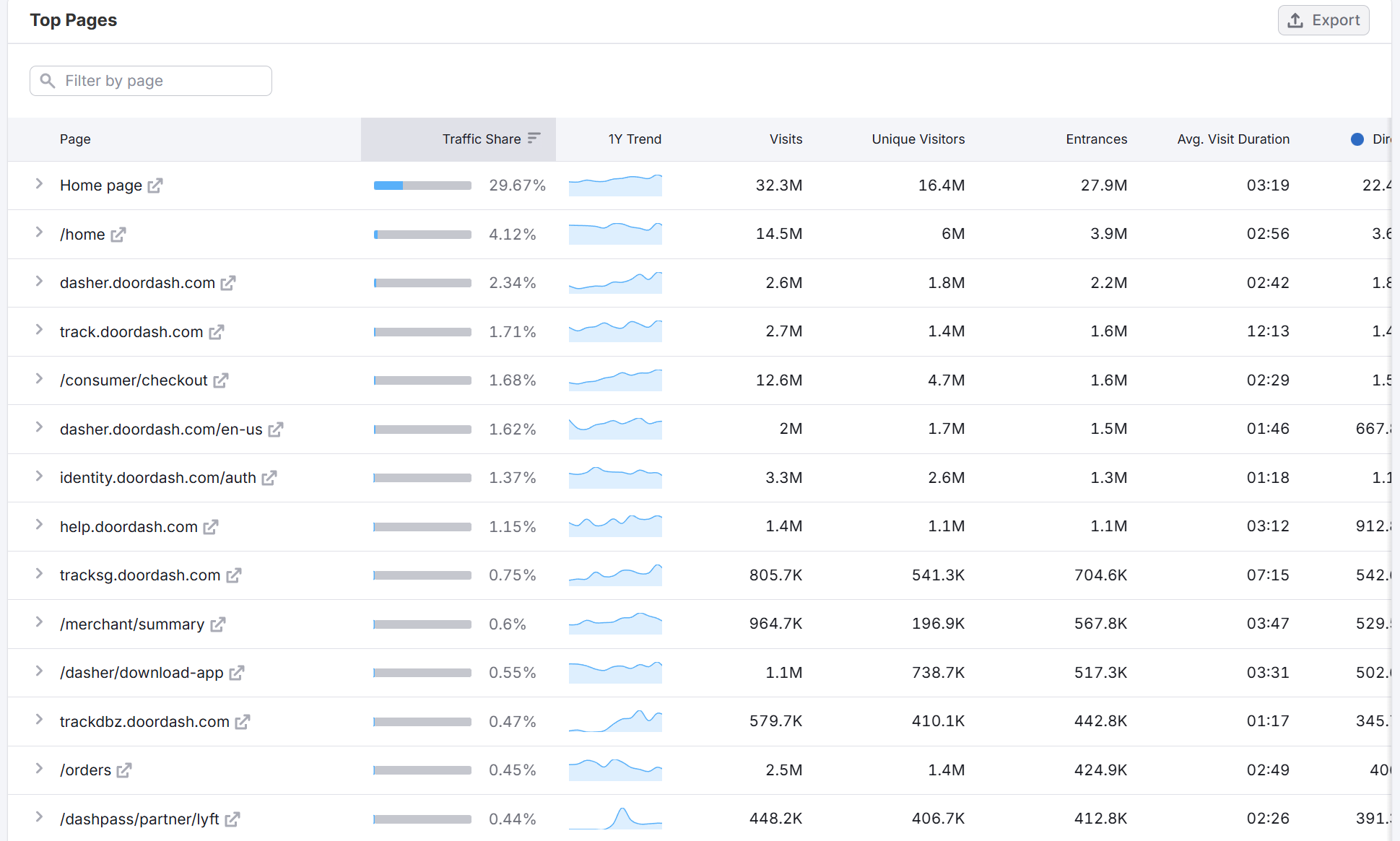The height and width of the screenshot is (841, 1400).
Task: Sort by Visits column header
Action: [786, 139]
